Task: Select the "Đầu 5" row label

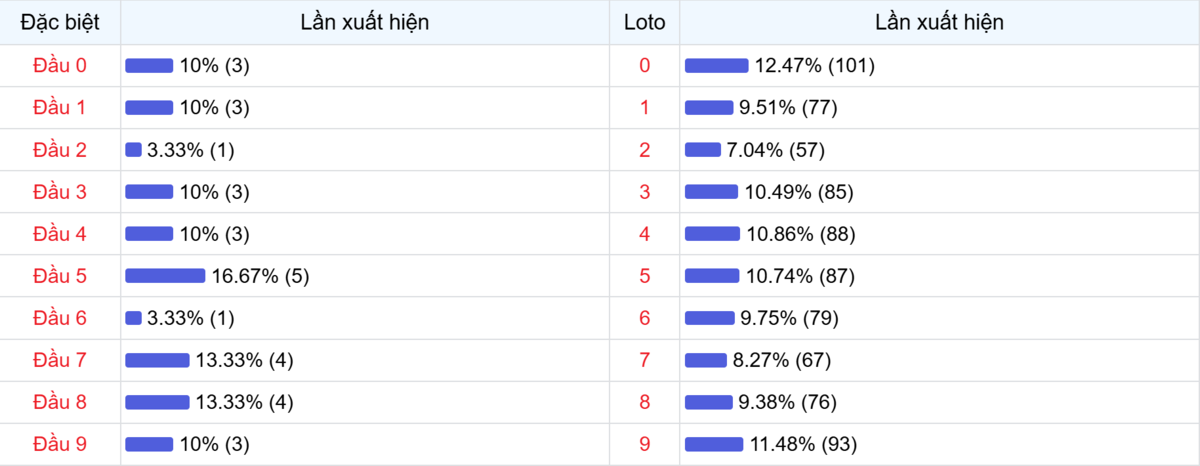Action: tap(60, 276)
